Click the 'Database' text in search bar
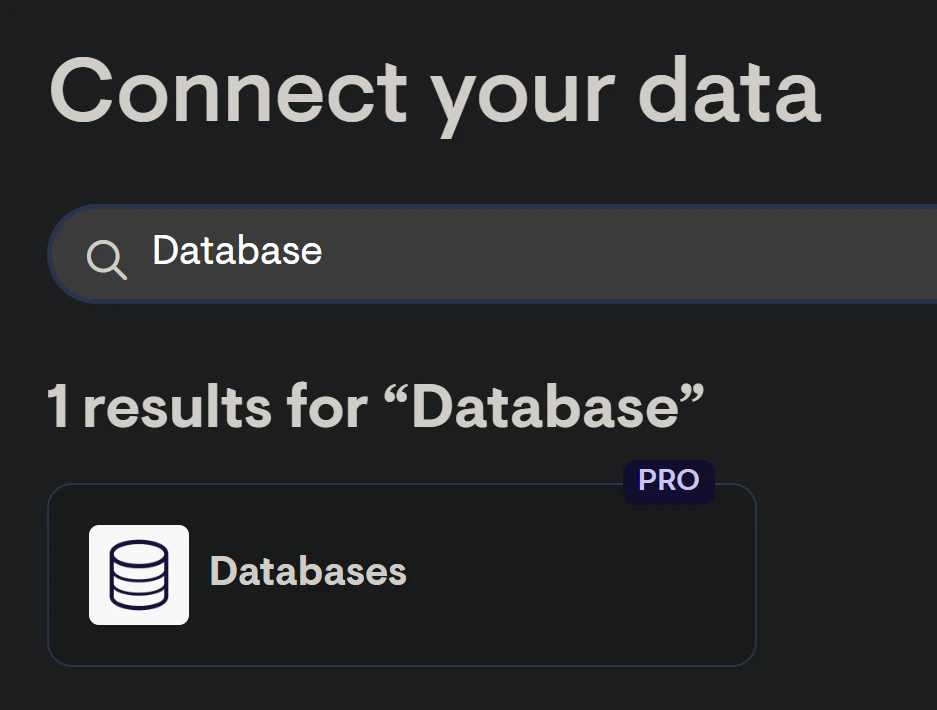This screenshot has width=937, height=710. point(236,251)
